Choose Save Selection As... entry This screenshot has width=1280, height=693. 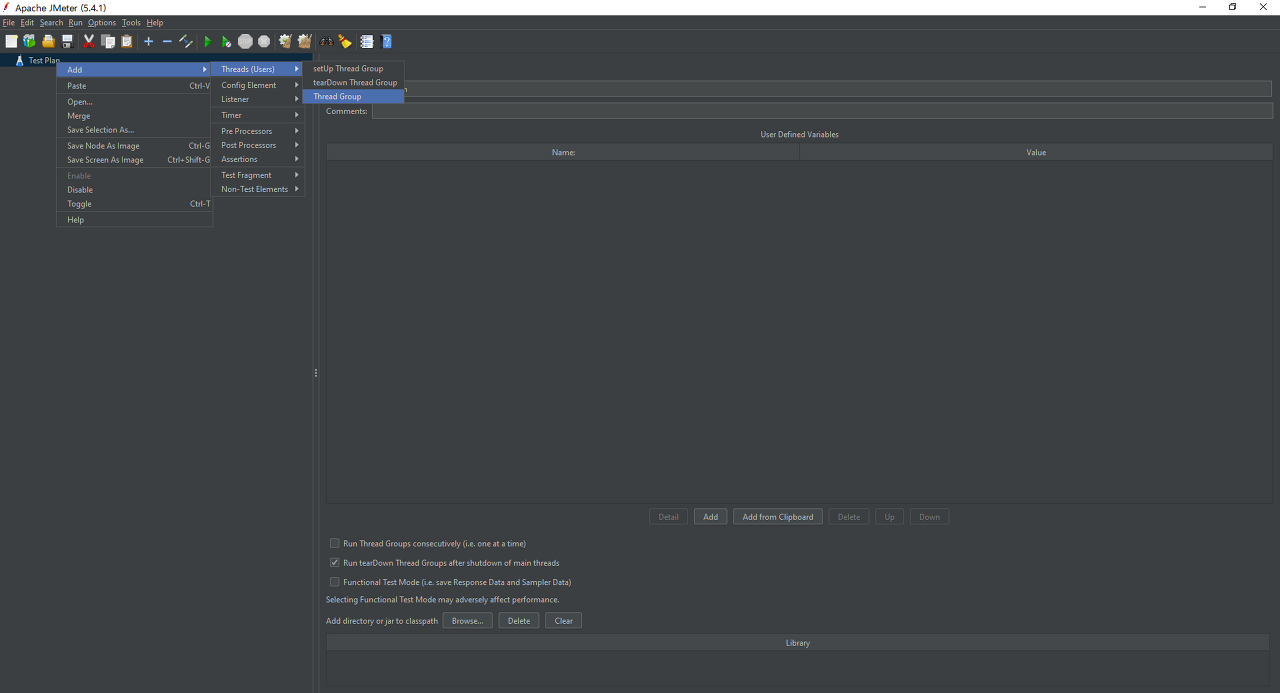tap(135, 130)
